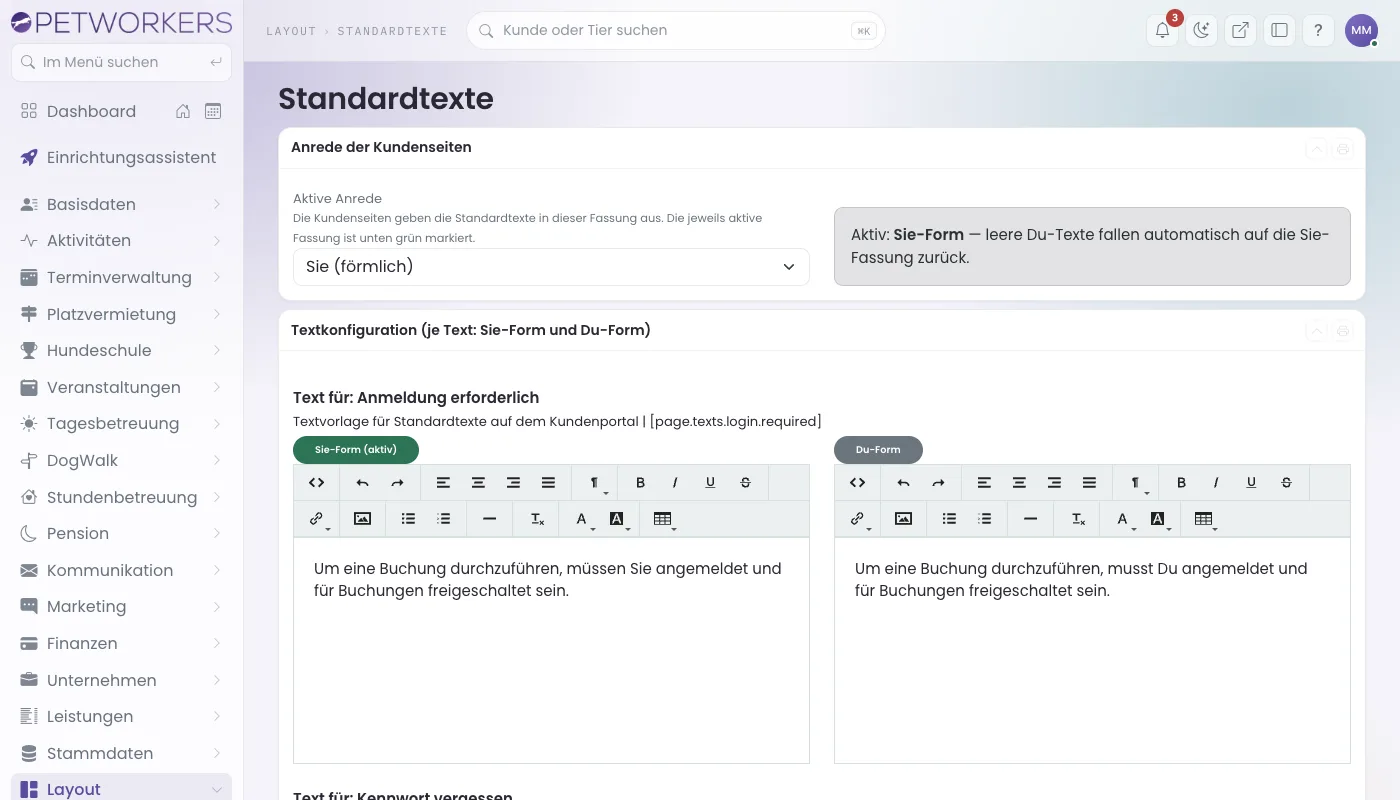The width and height of the screenshot is (1400, 800).
Task: Open help via the question mark icon
Action: coord(1318,30)
